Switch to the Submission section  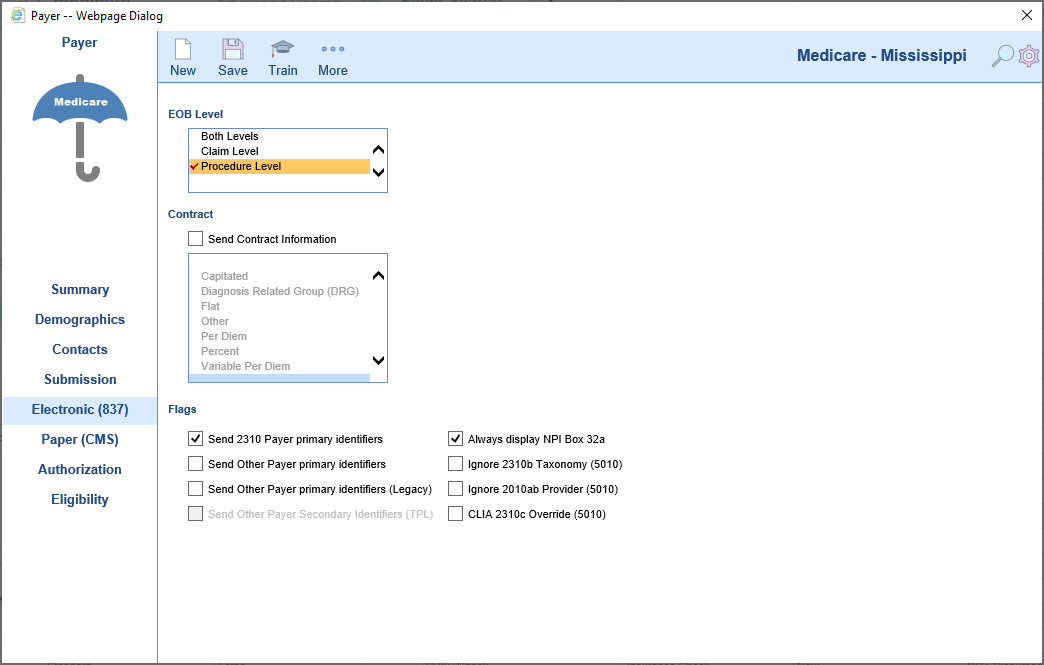[80, 379]
